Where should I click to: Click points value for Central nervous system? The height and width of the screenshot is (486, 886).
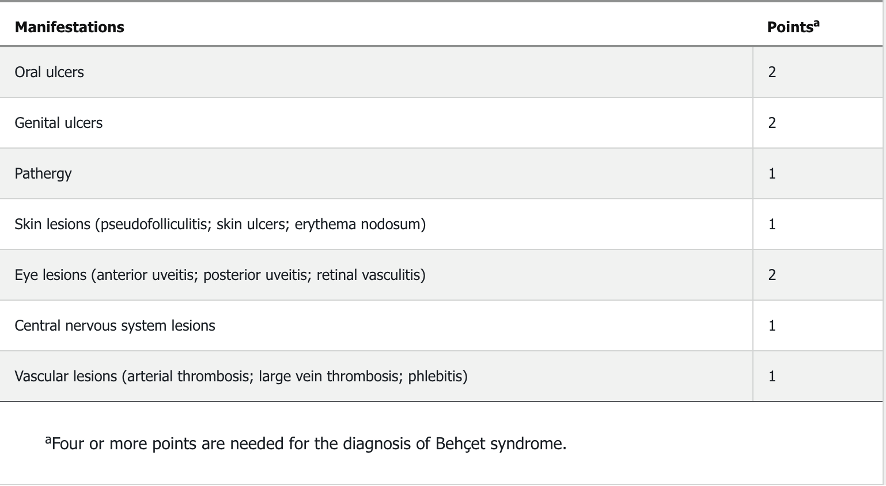tap(772, 325)
